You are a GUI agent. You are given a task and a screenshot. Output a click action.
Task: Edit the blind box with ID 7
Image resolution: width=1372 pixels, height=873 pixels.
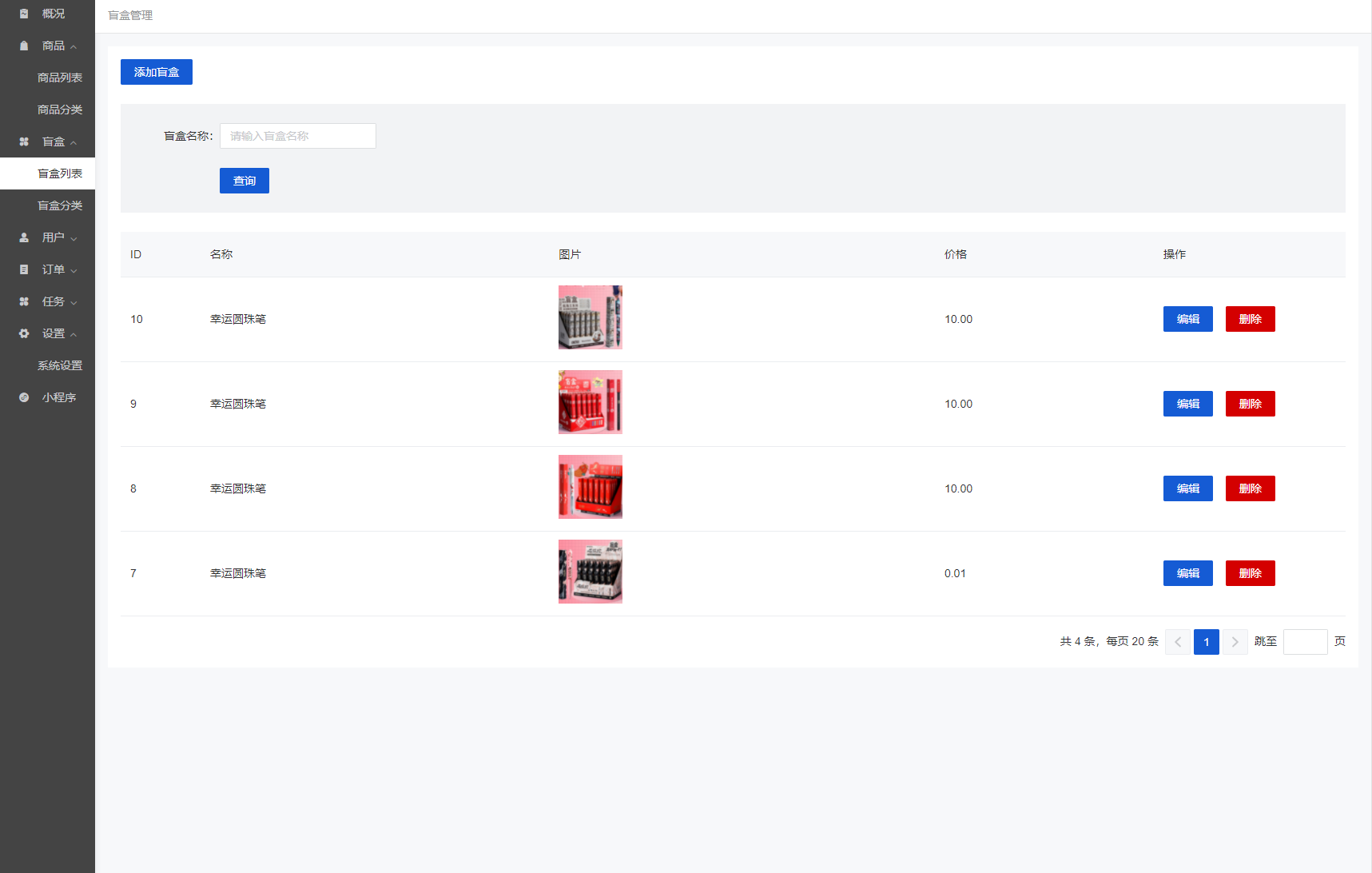[x=1187, y=573]
